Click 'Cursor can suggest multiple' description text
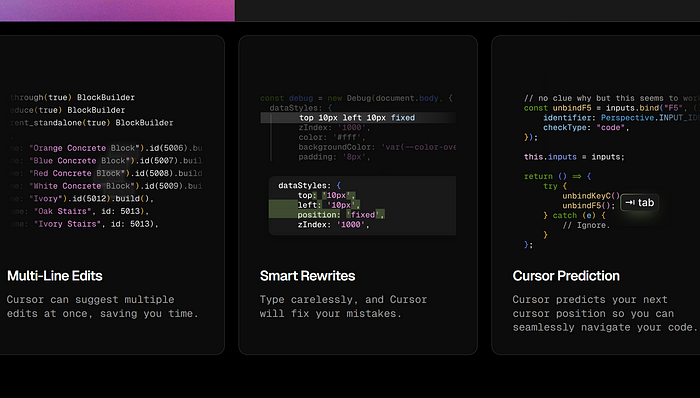Image resolution: width=700 pixels, height=398 pixels. pos(102,307)
